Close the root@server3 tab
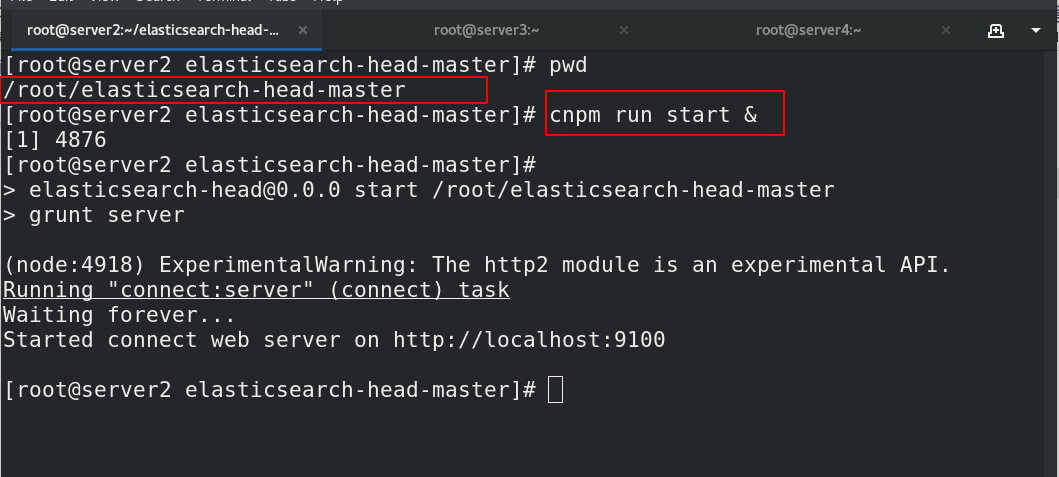Screen dimensions: 1059x477 (624, 30)
